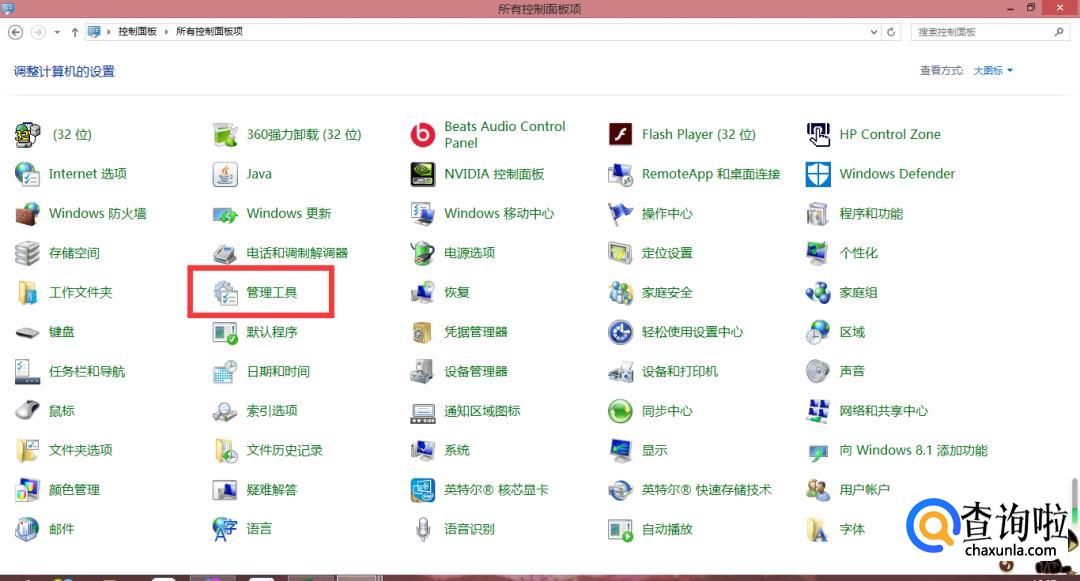
Task: Expand chevron after 控制面板 in breadcrumb
Action: click(x=166, y=32)
